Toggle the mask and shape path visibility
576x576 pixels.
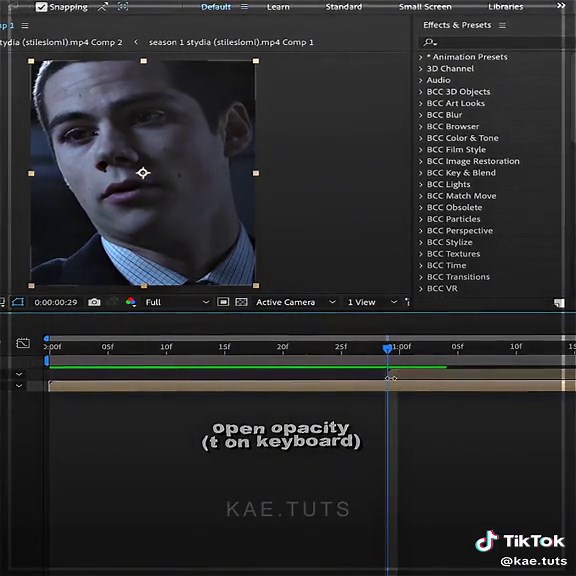coord(18,302)
